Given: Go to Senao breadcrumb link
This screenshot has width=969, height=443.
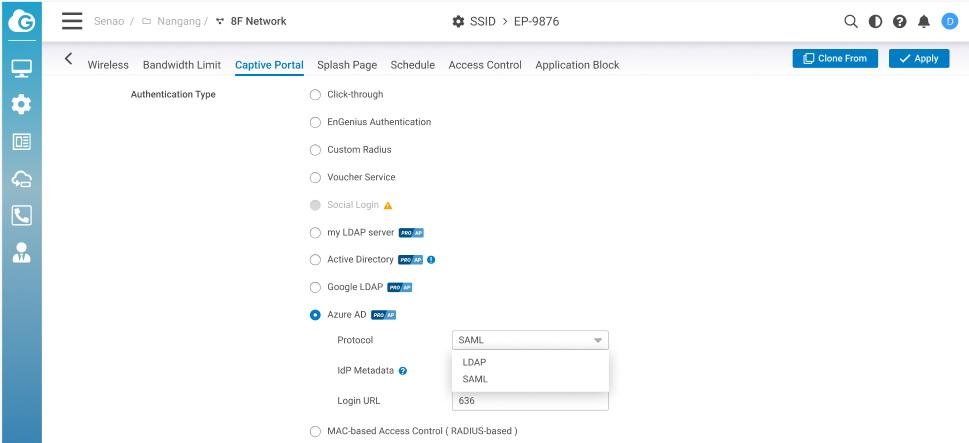Looking at the screenshot, I should pyautogui.click(x=109, y=21).
